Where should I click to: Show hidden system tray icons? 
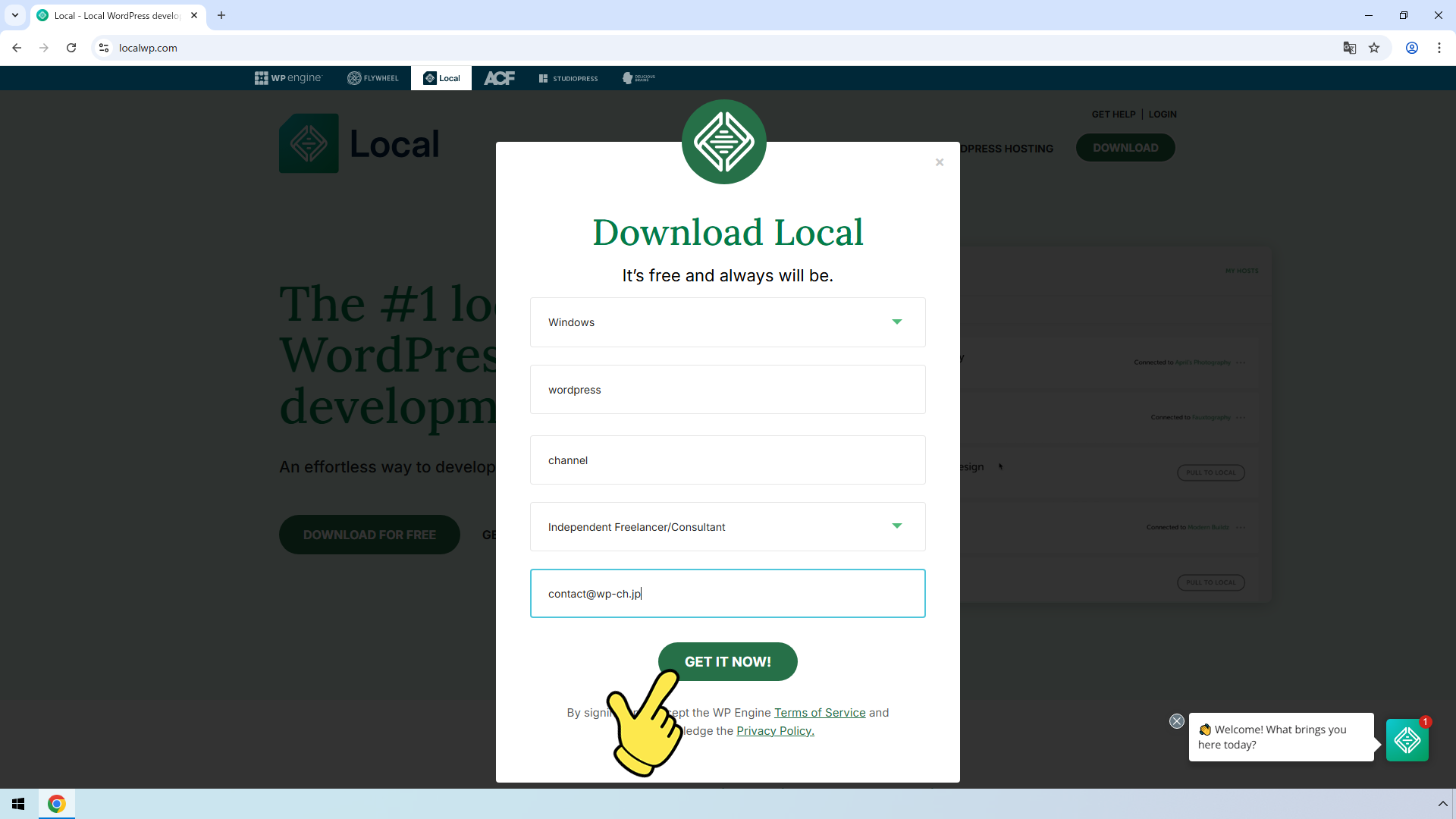point(1442,804)
